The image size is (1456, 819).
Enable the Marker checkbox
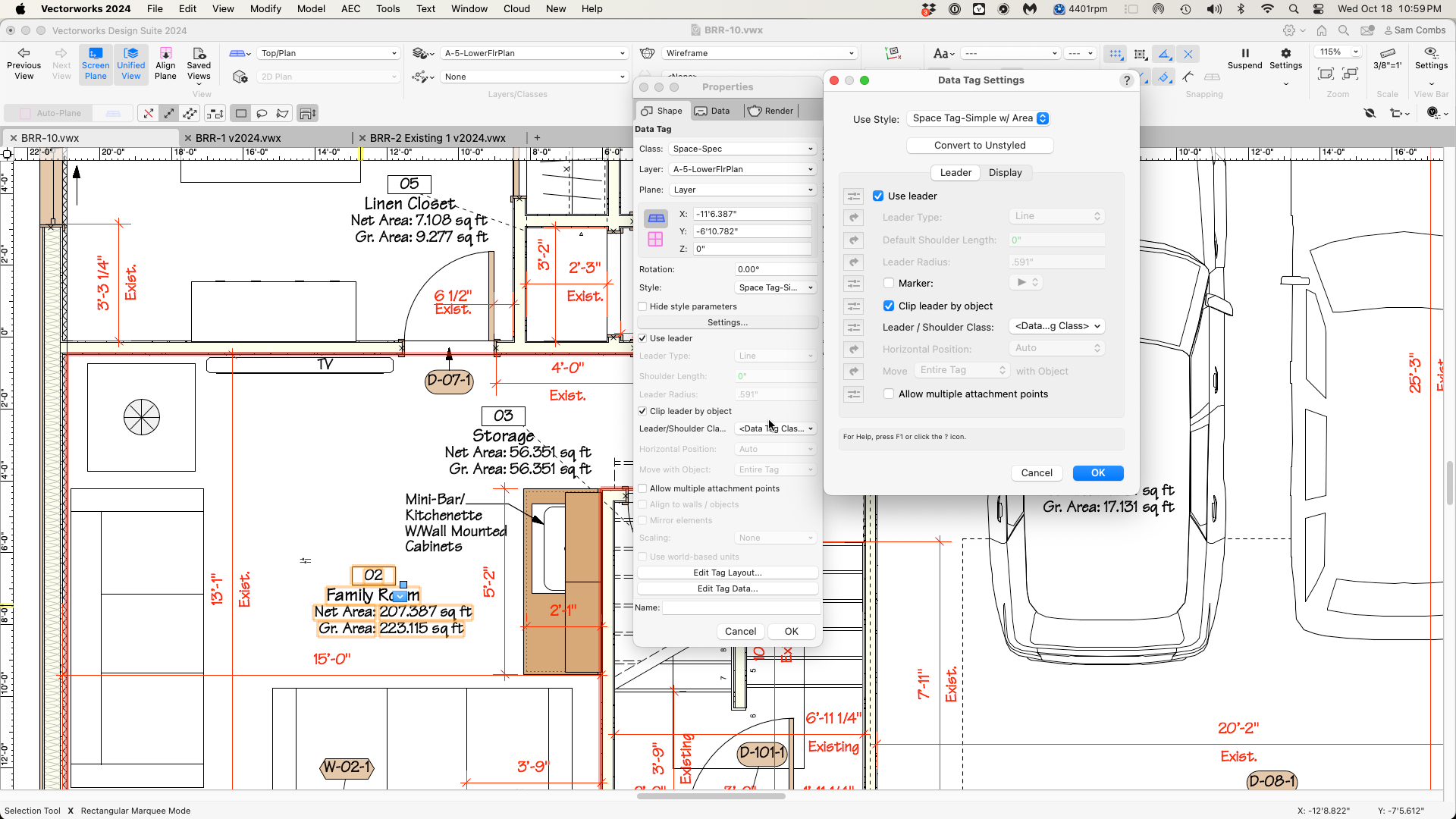coord(888,283)
